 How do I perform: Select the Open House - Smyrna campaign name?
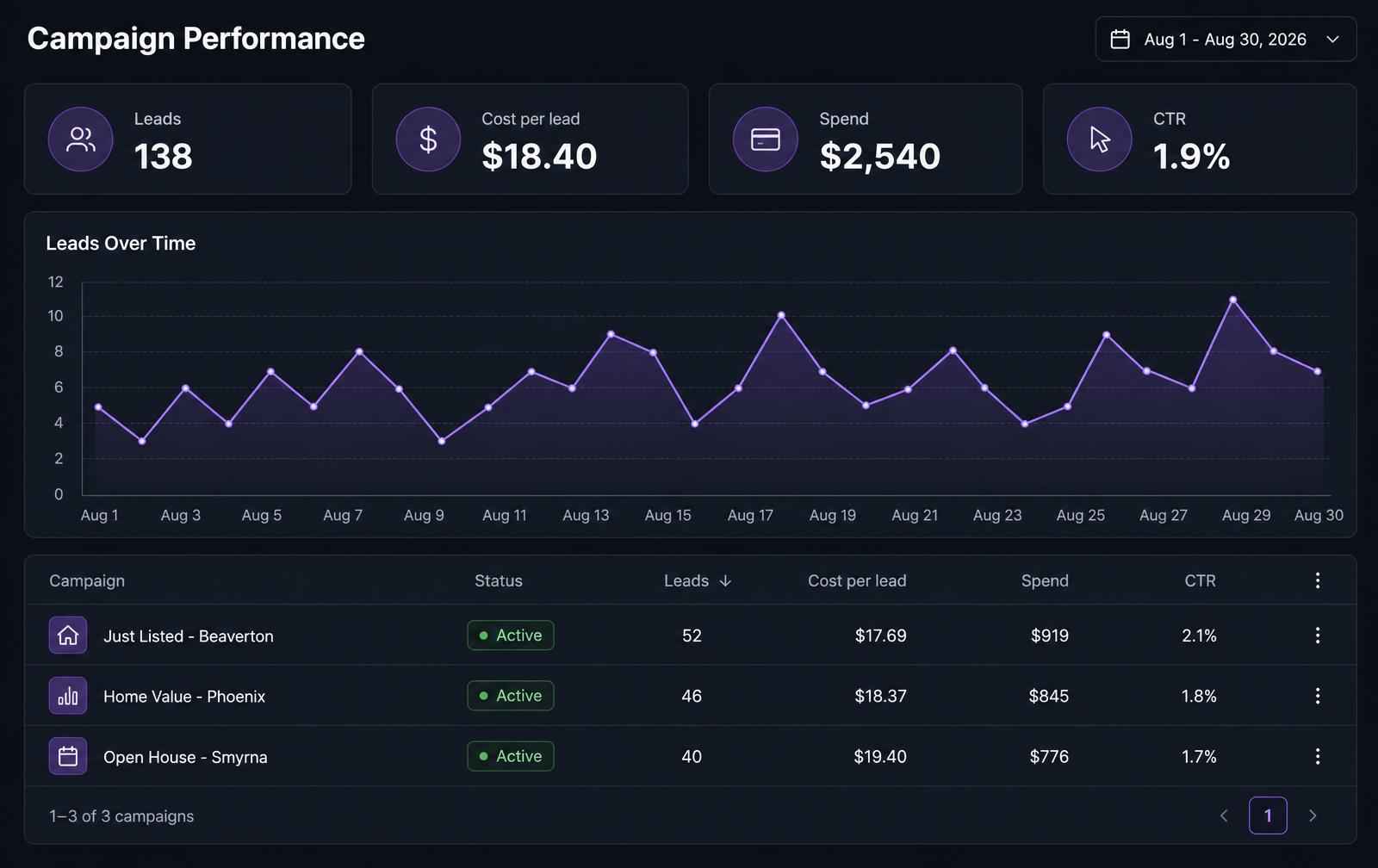click(185, 758)
